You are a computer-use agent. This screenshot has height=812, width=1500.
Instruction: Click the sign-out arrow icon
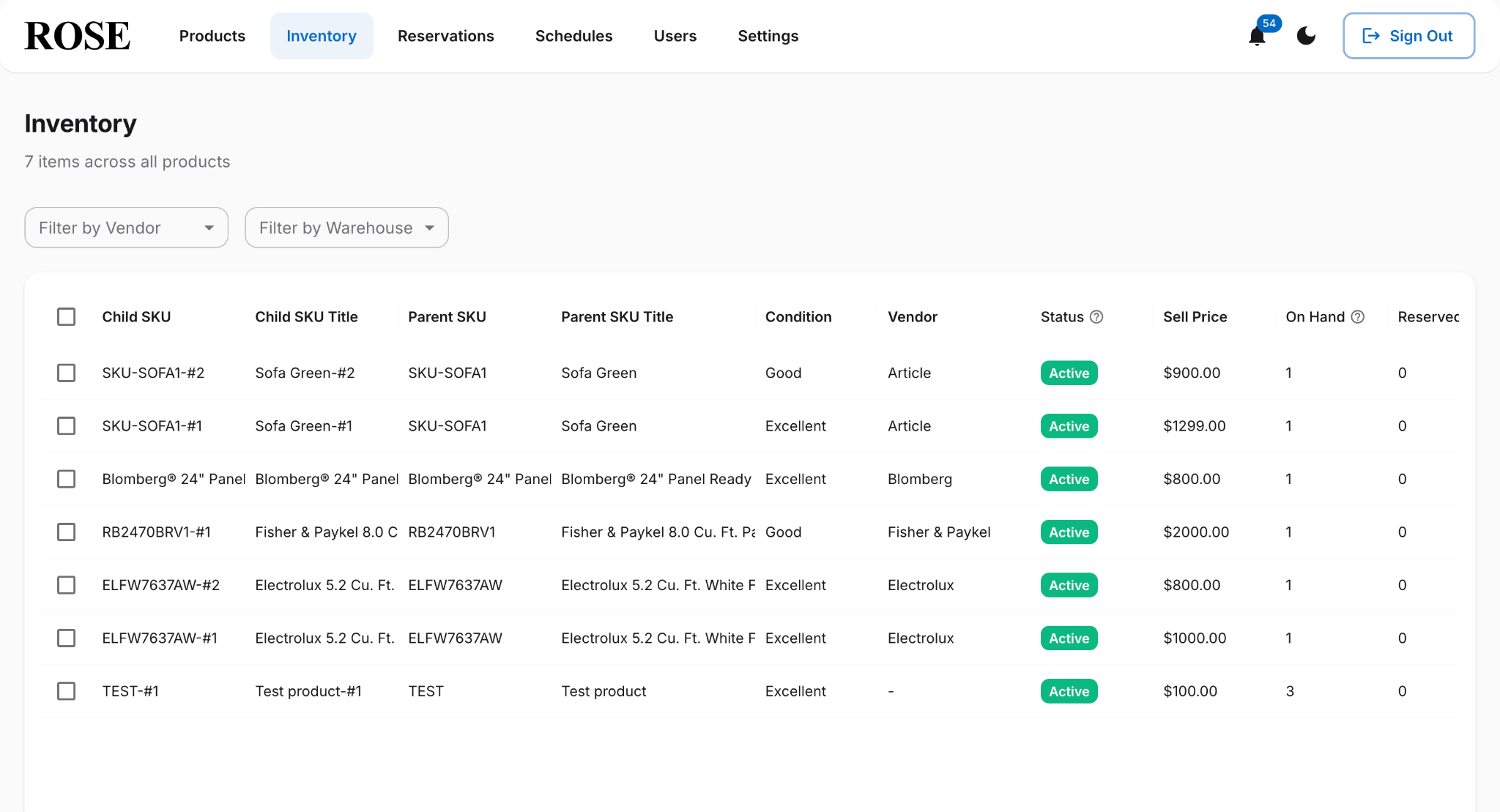click(1370, 35)
